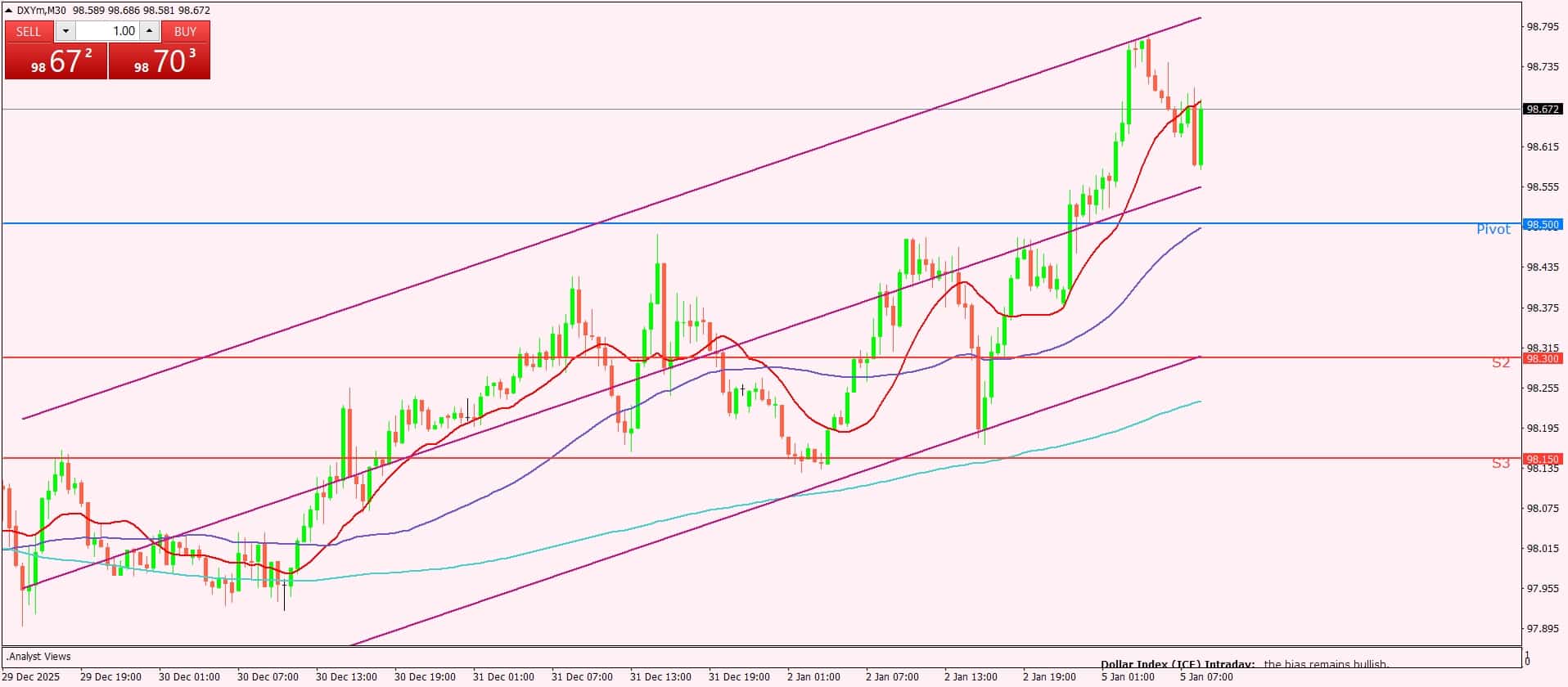The width and height of the screenshot is (1568, 687).
Task: Click the 30 Dec 01:00 time label
Action: tap(189, 677)
